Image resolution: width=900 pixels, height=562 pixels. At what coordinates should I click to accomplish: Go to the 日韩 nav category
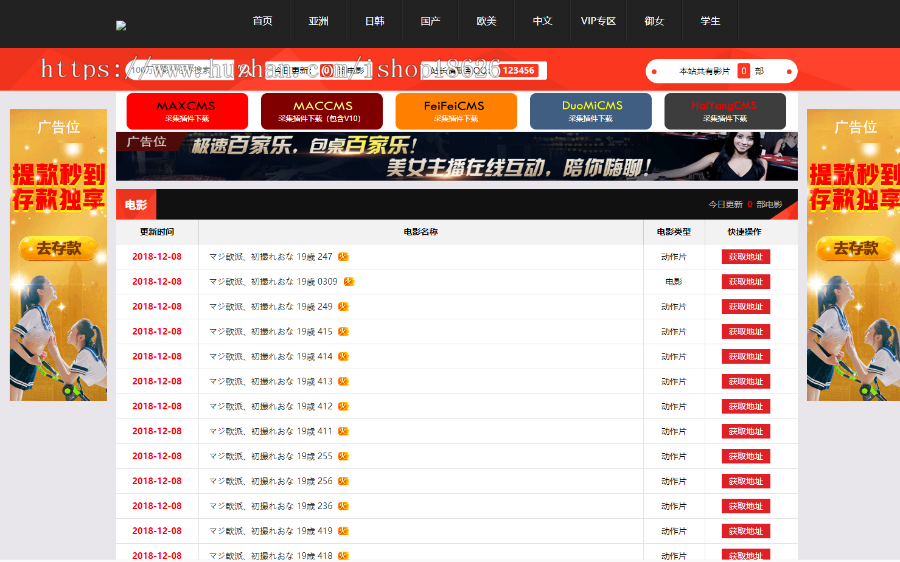(x=375, y=21)
